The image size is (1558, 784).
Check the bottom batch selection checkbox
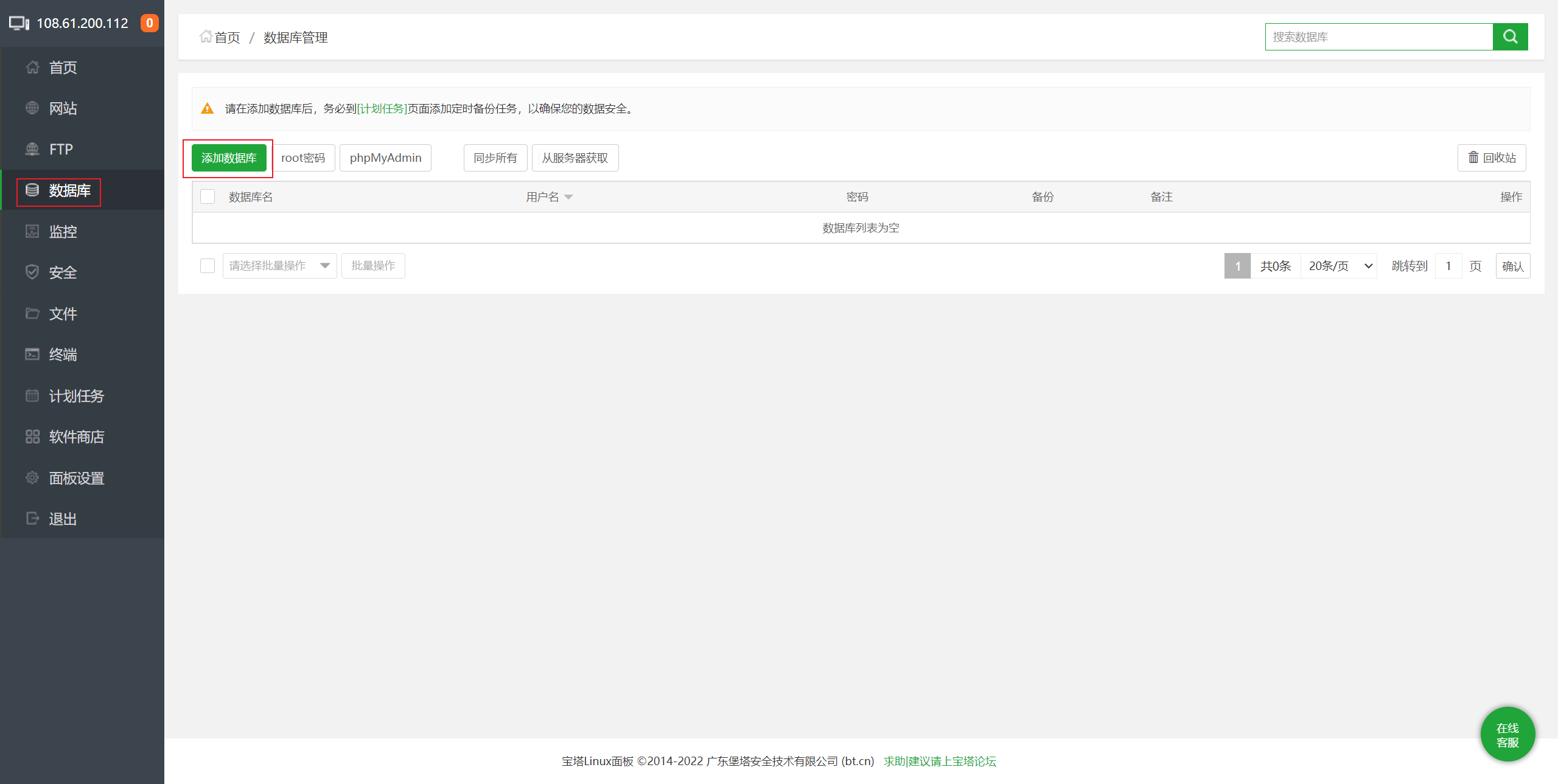(x=208, y=266)
